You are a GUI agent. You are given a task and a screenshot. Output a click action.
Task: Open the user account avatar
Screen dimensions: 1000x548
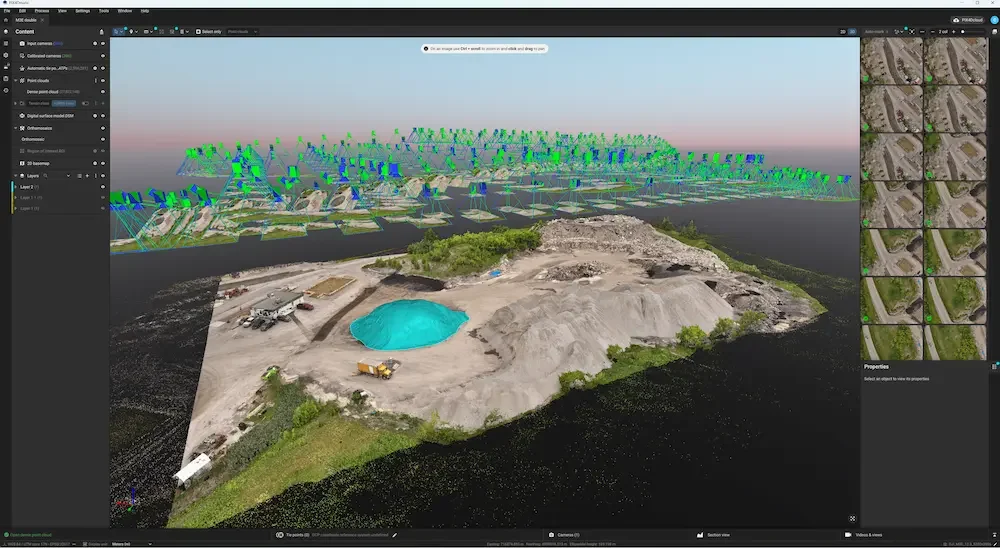[x=994, y=20]
